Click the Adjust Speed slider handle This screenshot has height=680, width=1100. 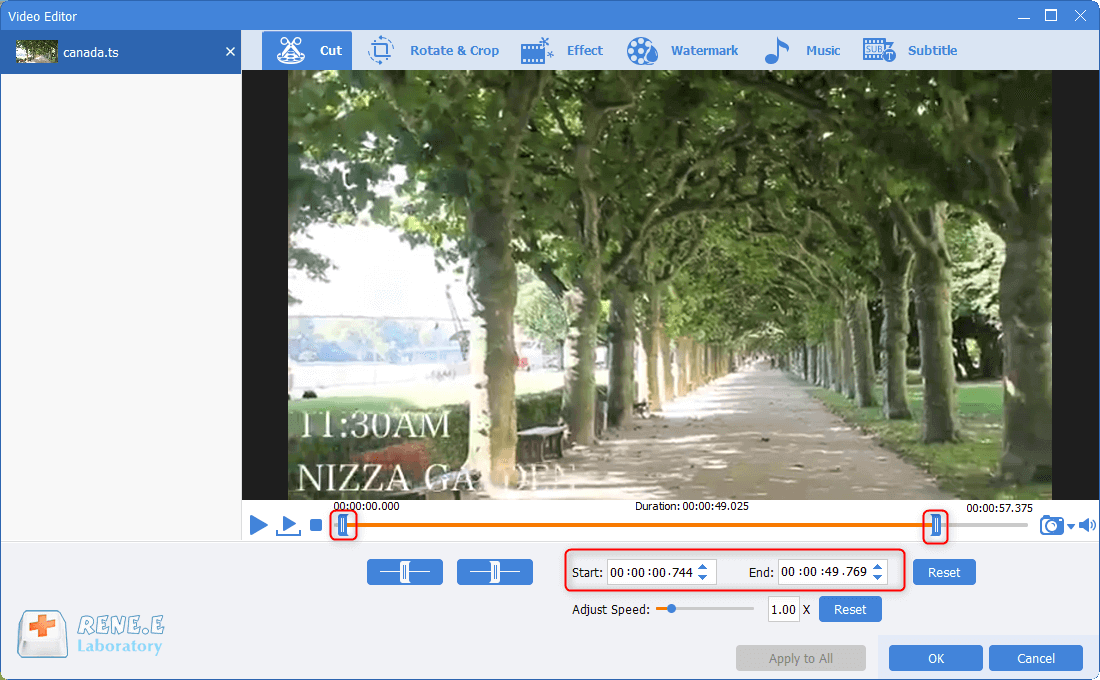[x=671, y=609]
